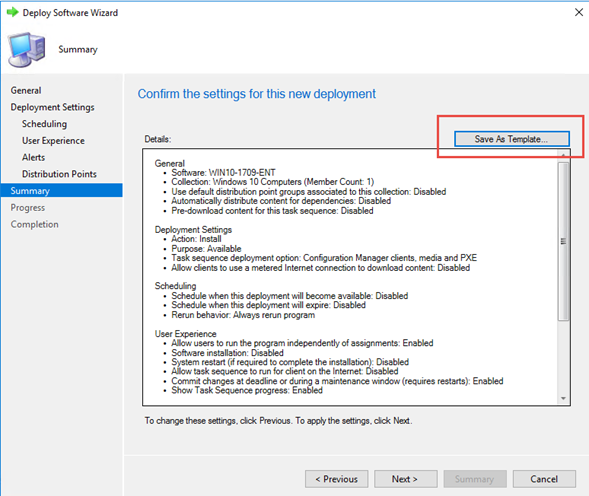Screen dimensions: 589x496
Task: Click Schedule deployment become available line
Action: point(290,296)
